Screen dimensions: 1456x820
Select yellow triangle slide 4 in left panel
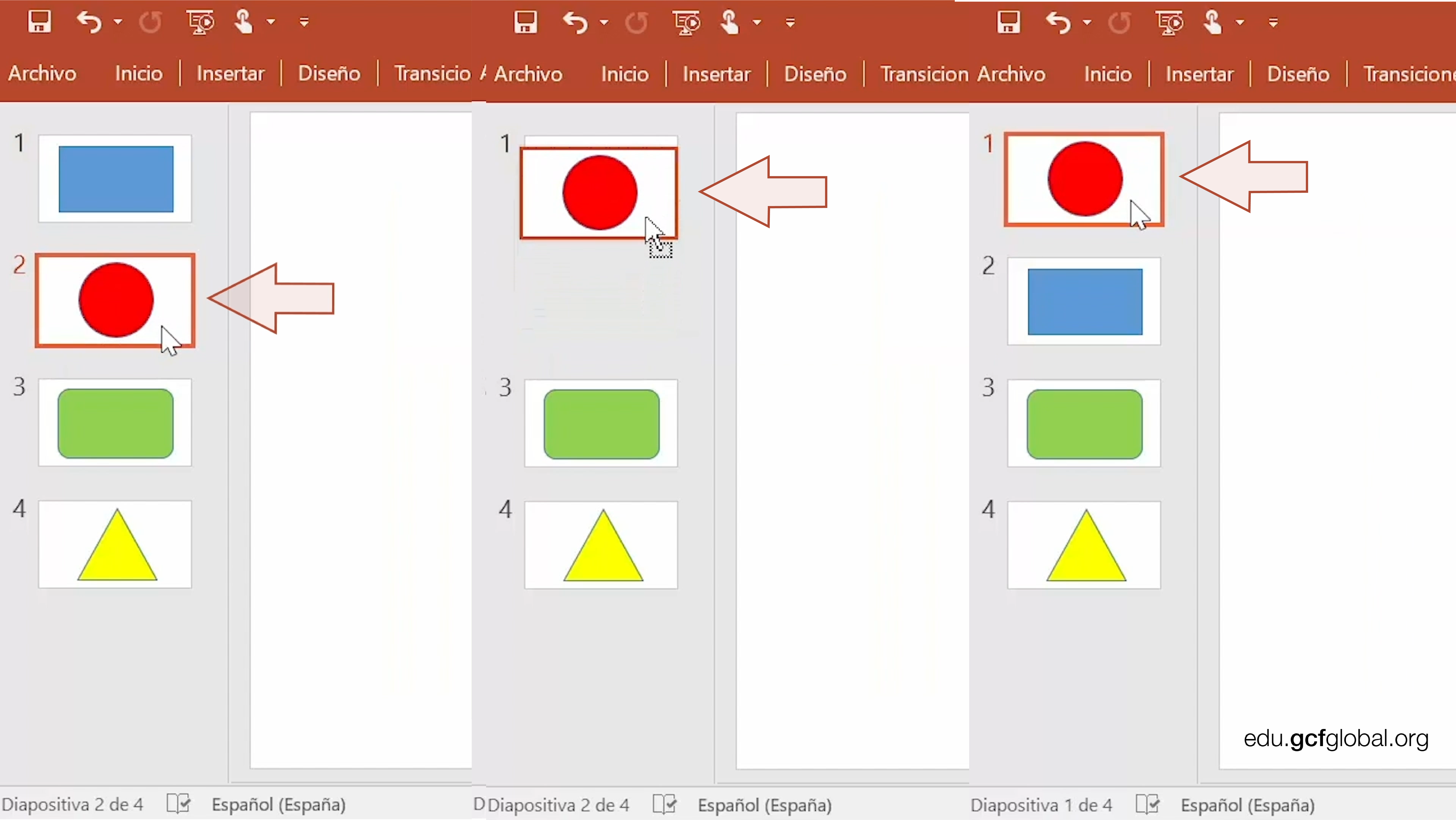click(115, 544)
